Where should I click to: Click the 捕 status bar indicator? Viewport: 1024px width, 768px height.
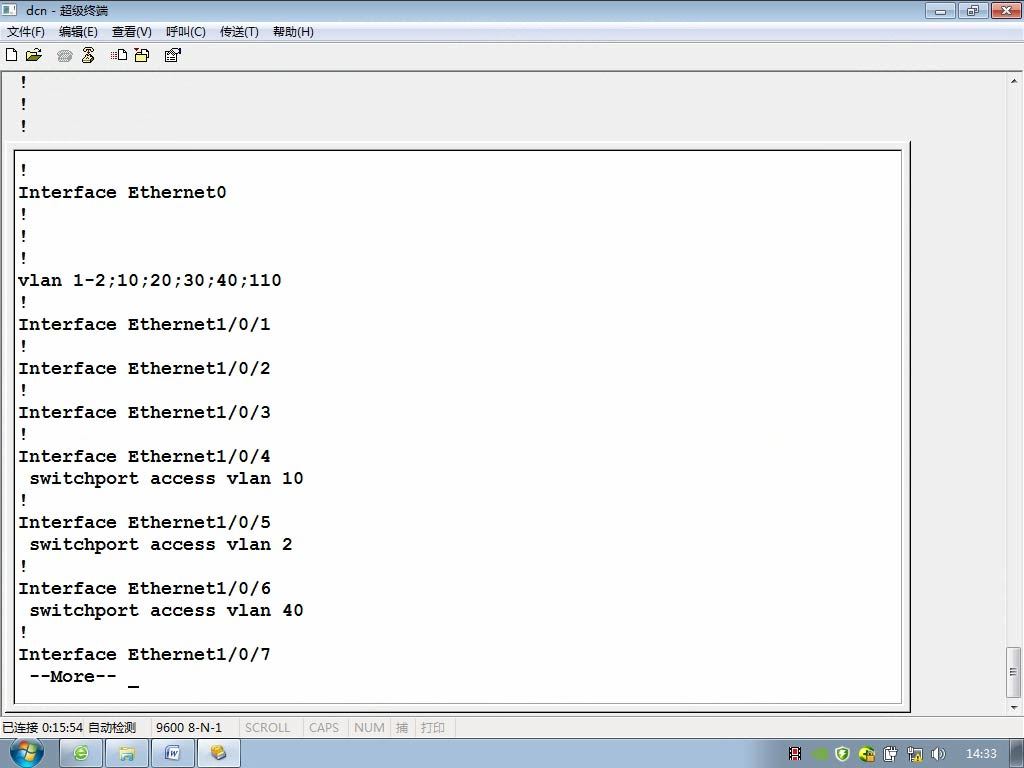(402, 727)
